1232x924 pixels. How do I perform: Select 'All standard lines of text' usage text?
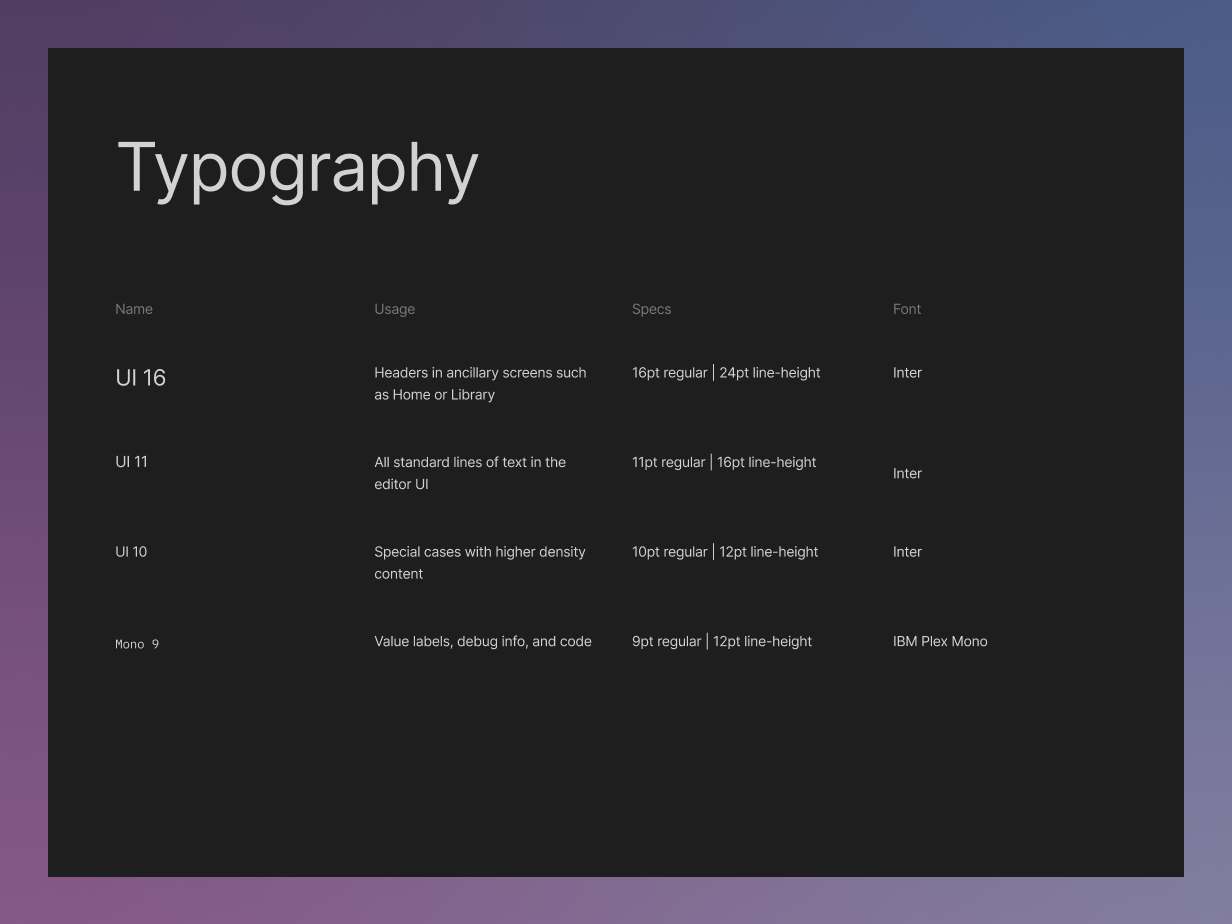point(470,473)
